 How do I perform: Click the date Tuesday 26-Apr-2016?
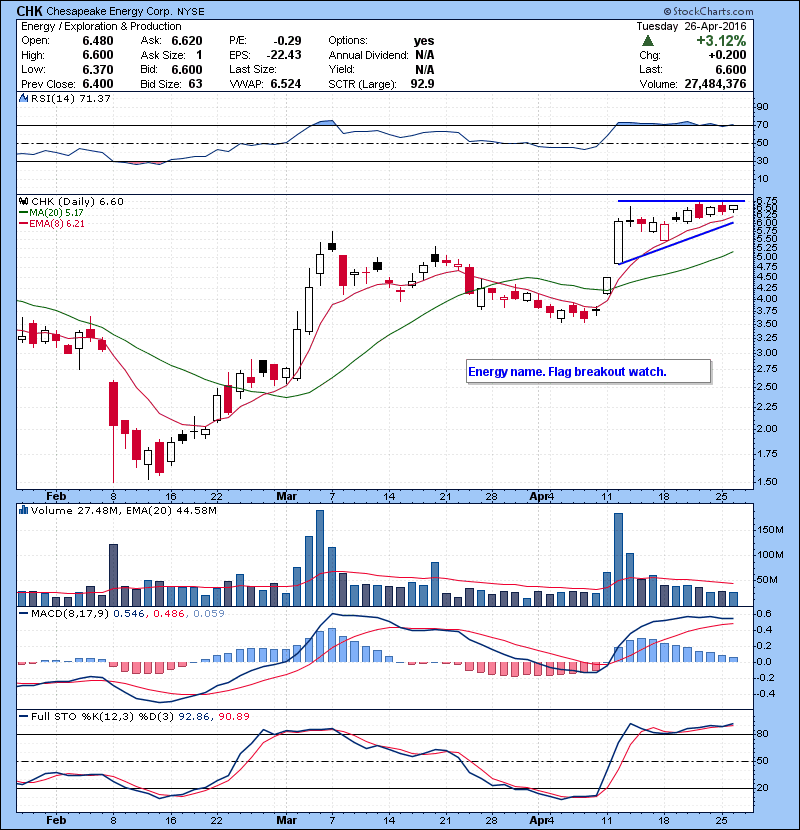pos(691,26)
